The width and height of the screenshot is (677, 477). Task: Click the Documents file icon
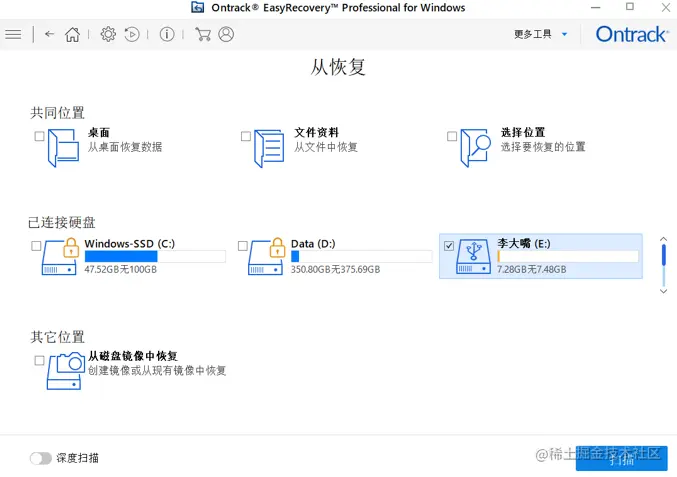tap(269, 148)
